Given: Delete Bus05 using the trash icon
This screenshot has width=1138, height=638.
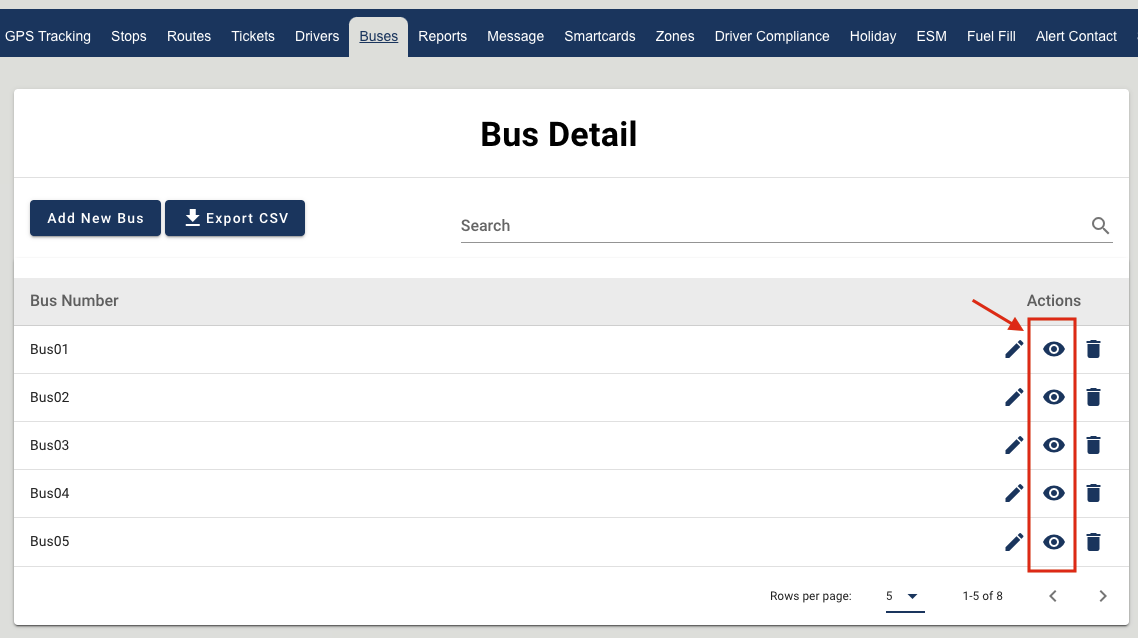Looking at the screenshot, I should click(1094, 541).
